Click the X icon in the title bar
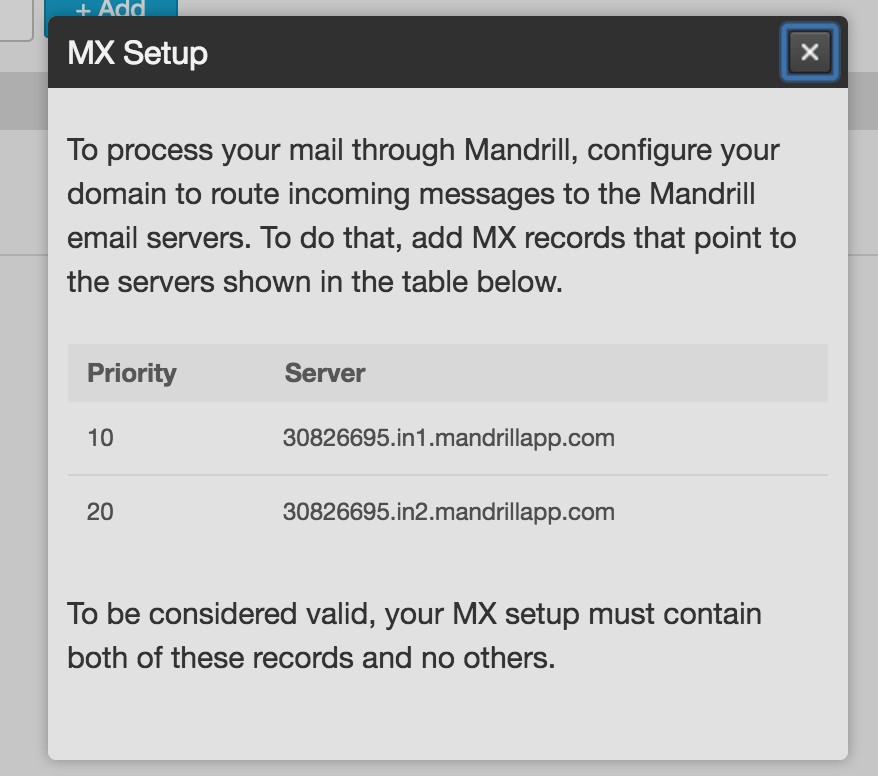Screen dimensions: 878x776 809,53
